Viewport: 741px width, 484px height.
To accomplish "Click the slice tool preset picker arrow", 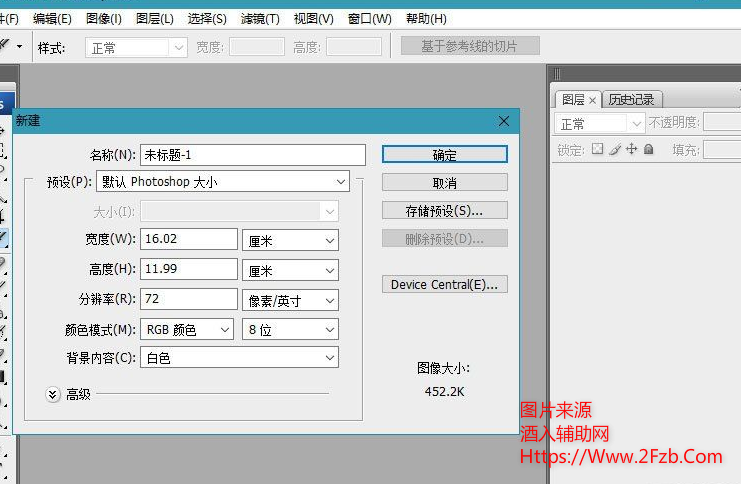I will [x=19, y=46].
